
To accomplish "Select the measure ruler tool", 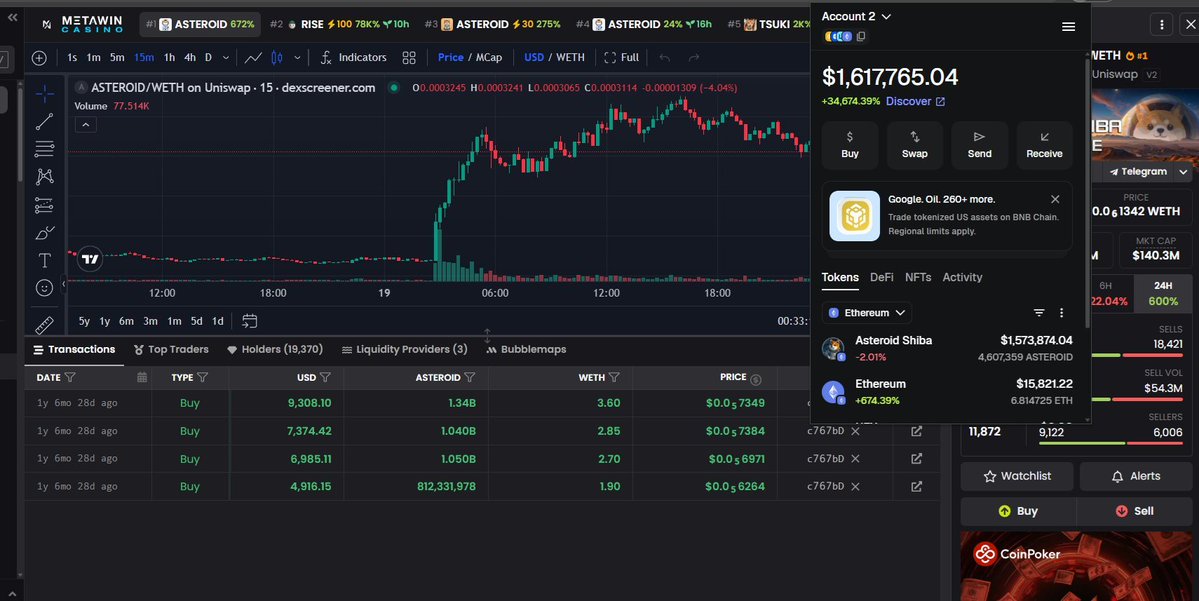I will 42,324.
